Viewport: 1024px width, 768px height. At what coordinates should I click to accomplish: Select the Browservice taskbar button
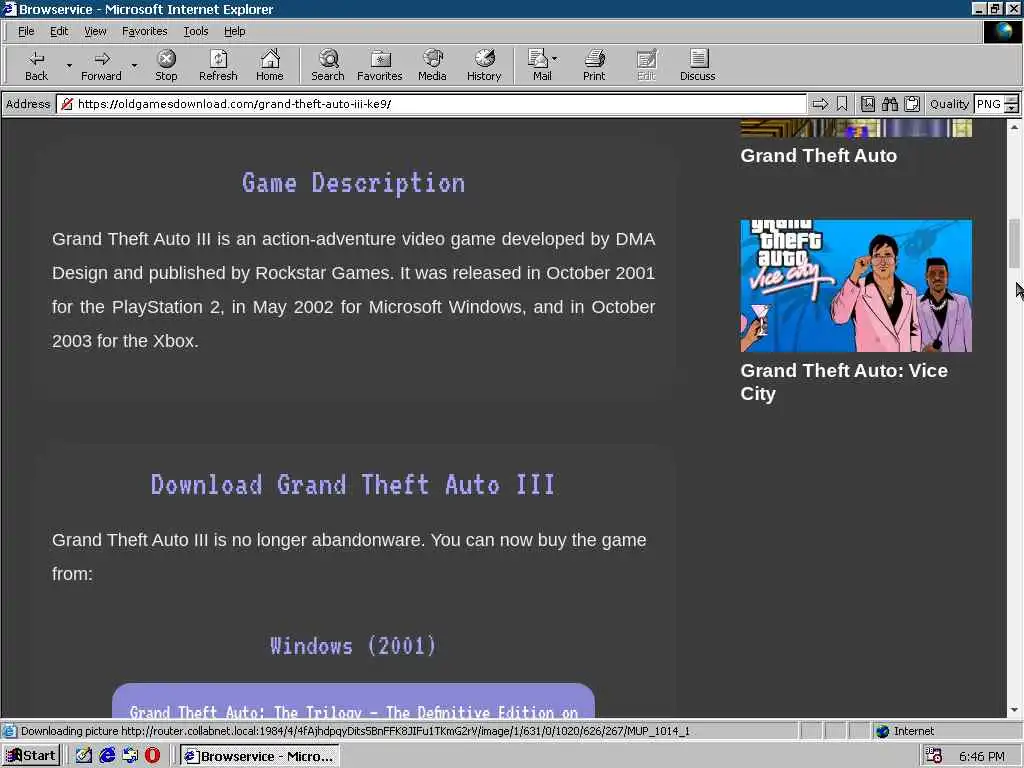260,756
